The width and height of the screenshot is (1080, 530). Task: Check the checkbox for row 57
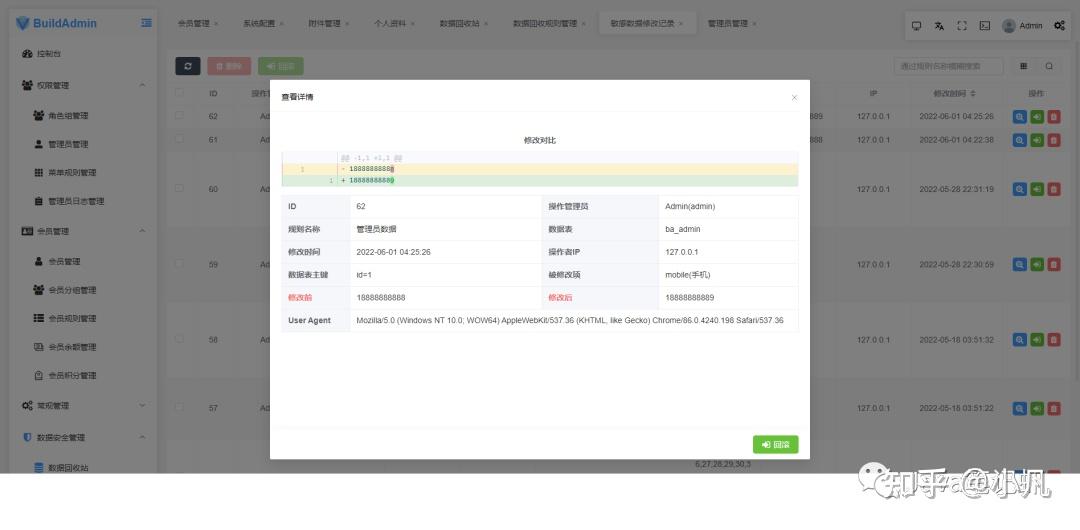click(x=179, y=407)
